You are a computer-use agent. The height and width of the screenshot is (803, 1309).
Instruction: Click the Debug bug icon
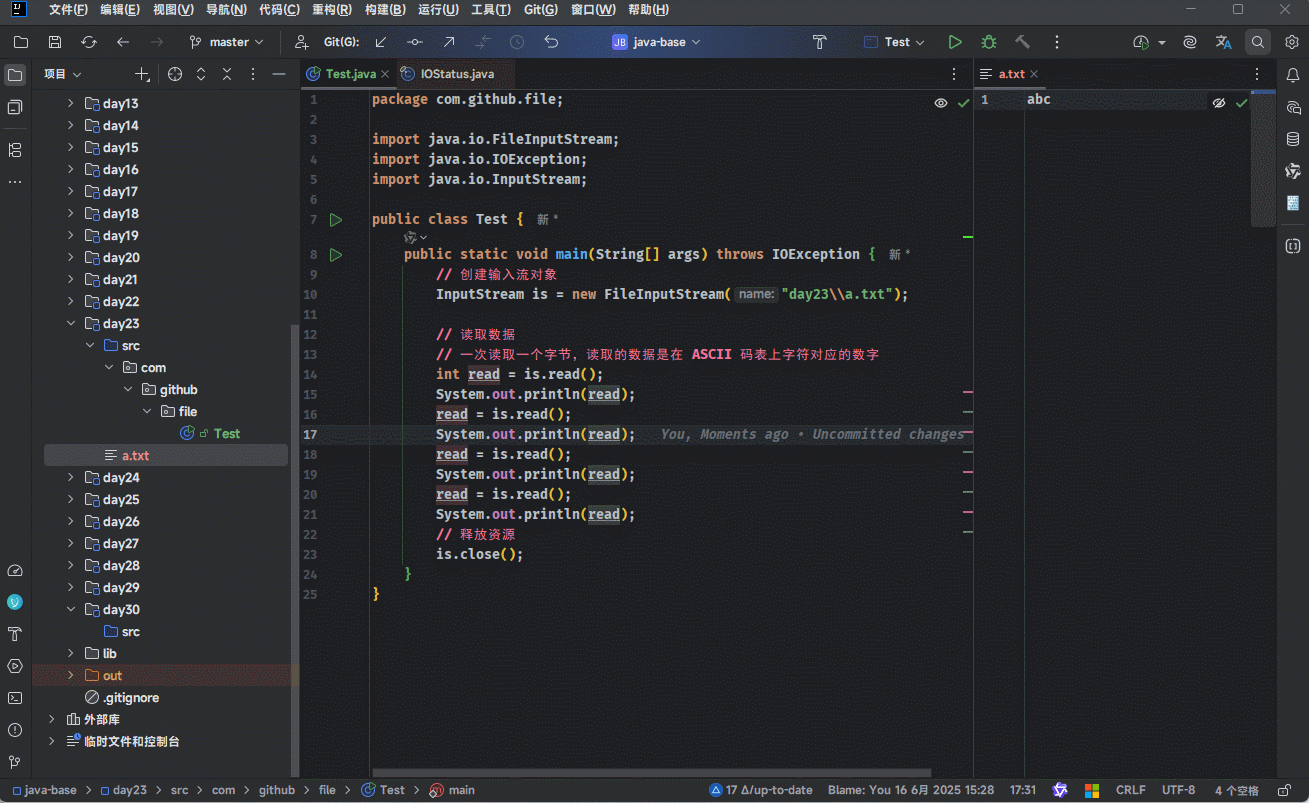pos(989,42)
